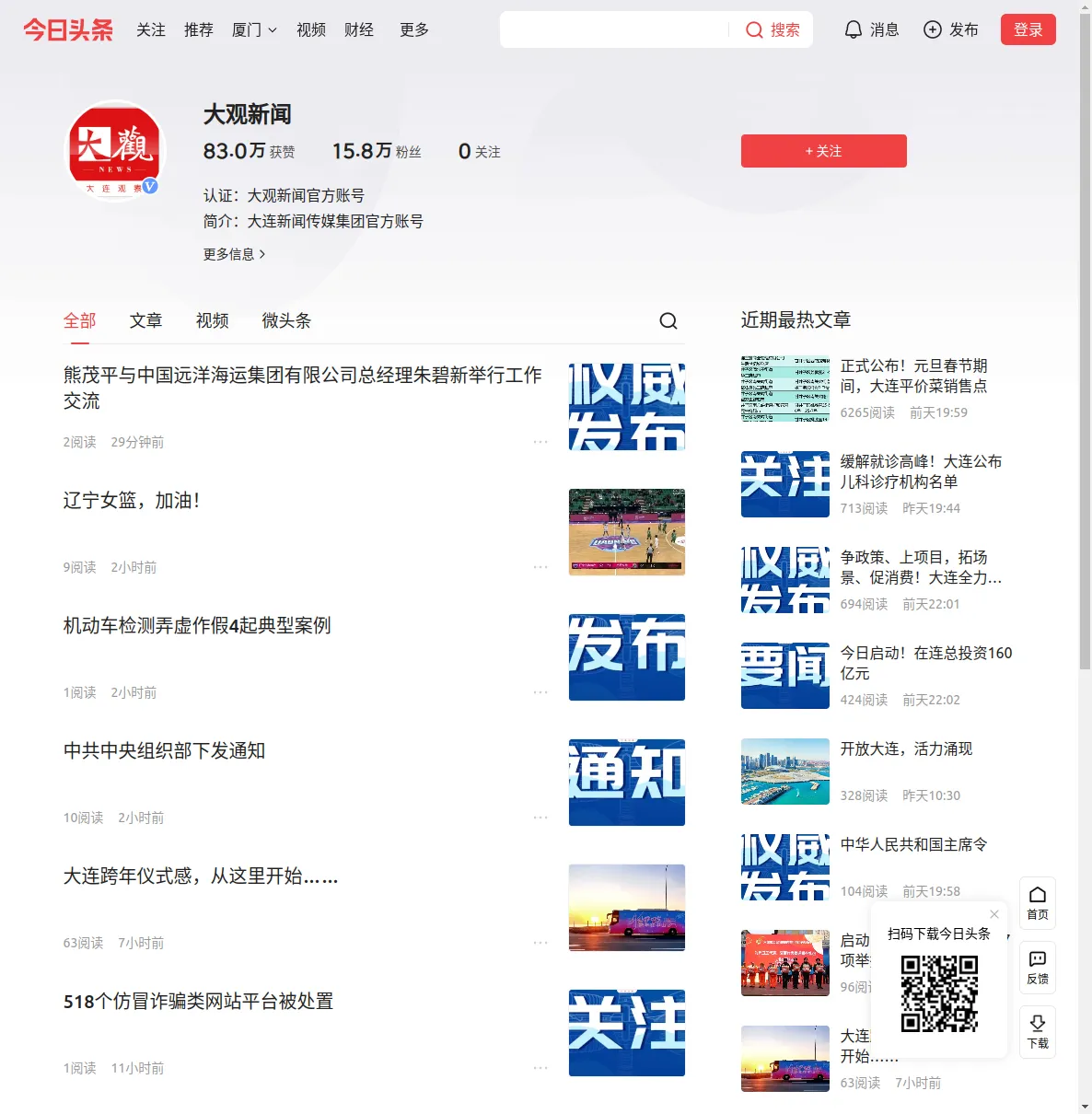The height and width of the screenshot is (1114, 1092).
Task: Open more options for 机动车检测 article
Action: tap(540, 692)
